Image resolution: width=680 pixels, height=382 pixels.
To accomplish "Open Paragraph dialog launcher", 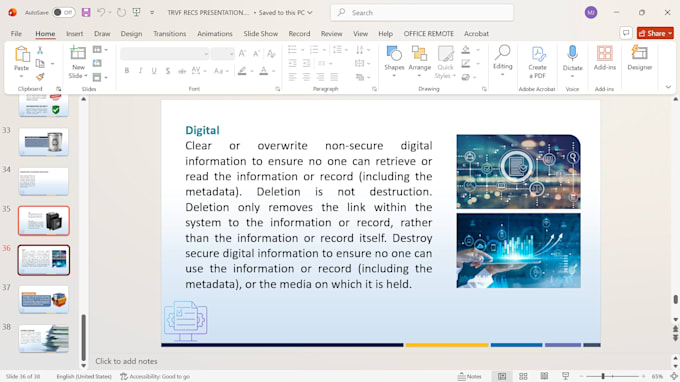I will click(x=374, y=89).
